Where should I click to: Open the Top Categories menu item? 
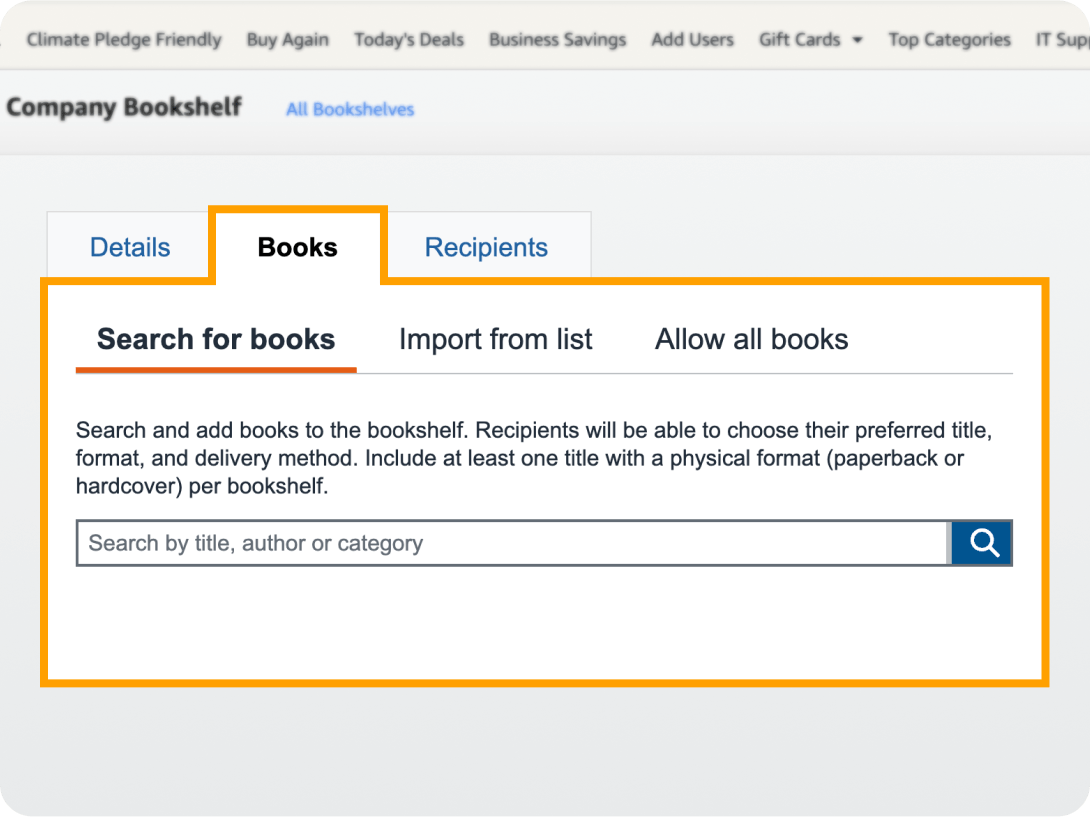(x=949, y=40)
